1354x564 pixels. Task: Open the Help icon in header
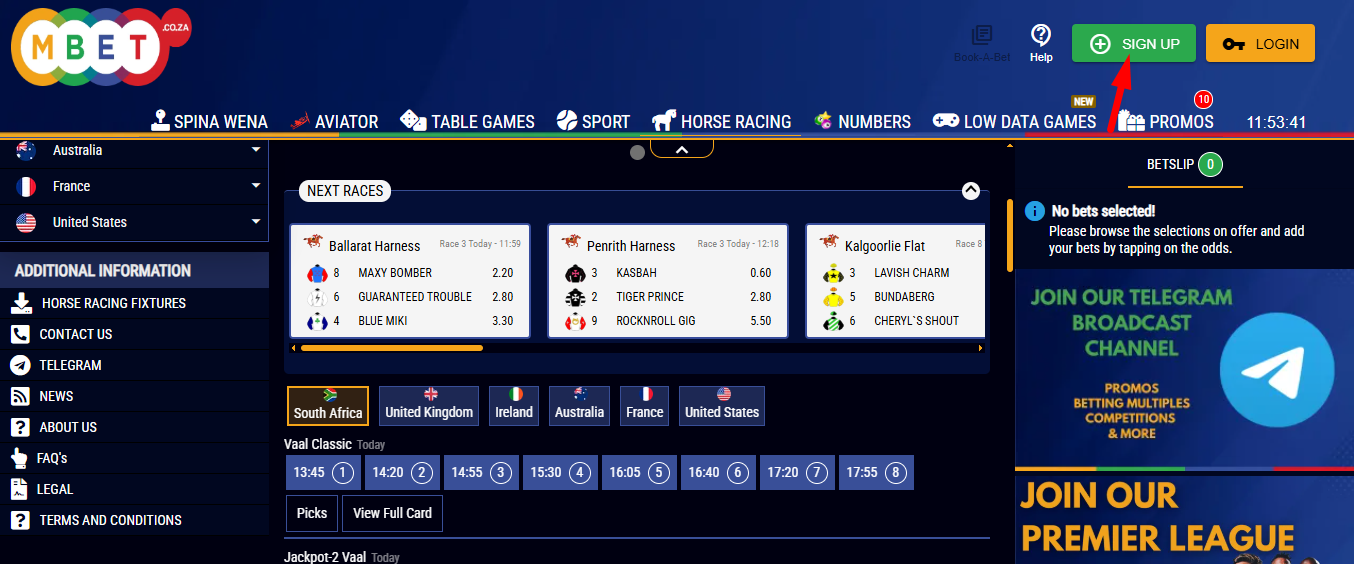coord(1041,41)
